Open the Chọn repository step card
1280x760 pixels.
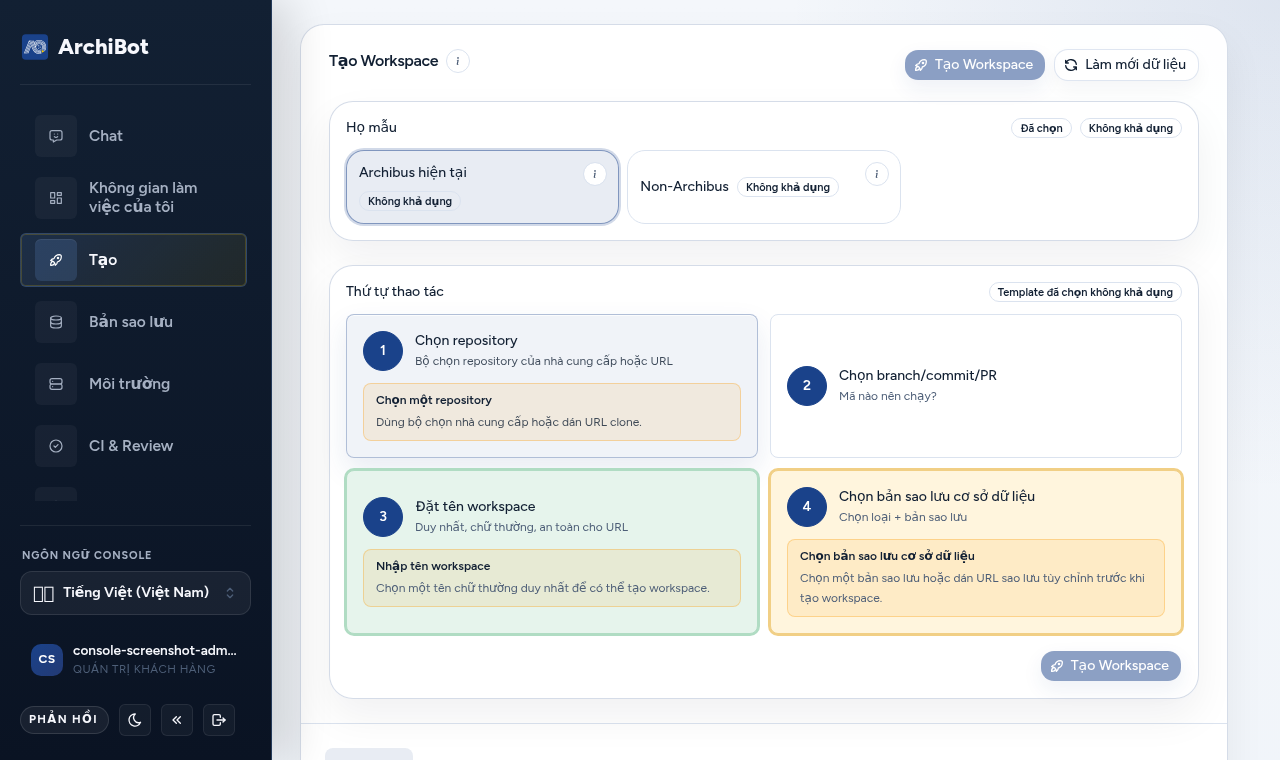click(552, 386)
